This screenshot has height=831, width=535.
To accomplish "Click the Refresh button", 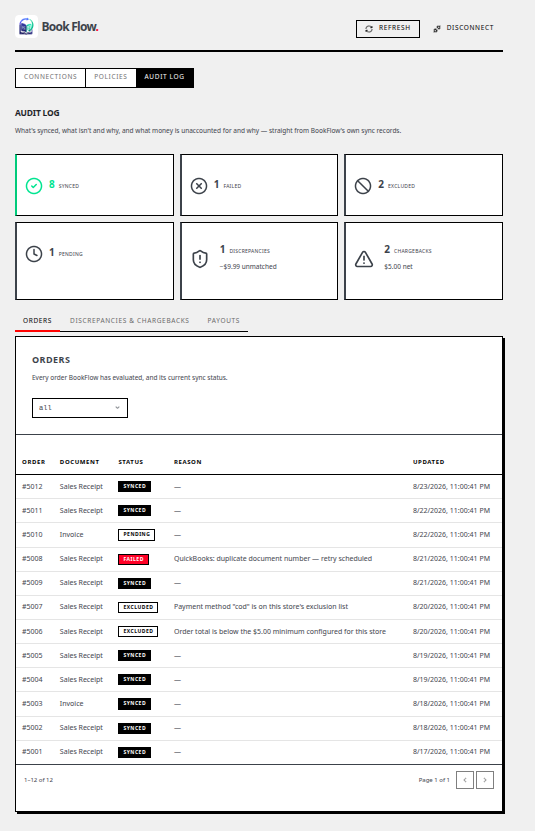I will pos(388,29).
